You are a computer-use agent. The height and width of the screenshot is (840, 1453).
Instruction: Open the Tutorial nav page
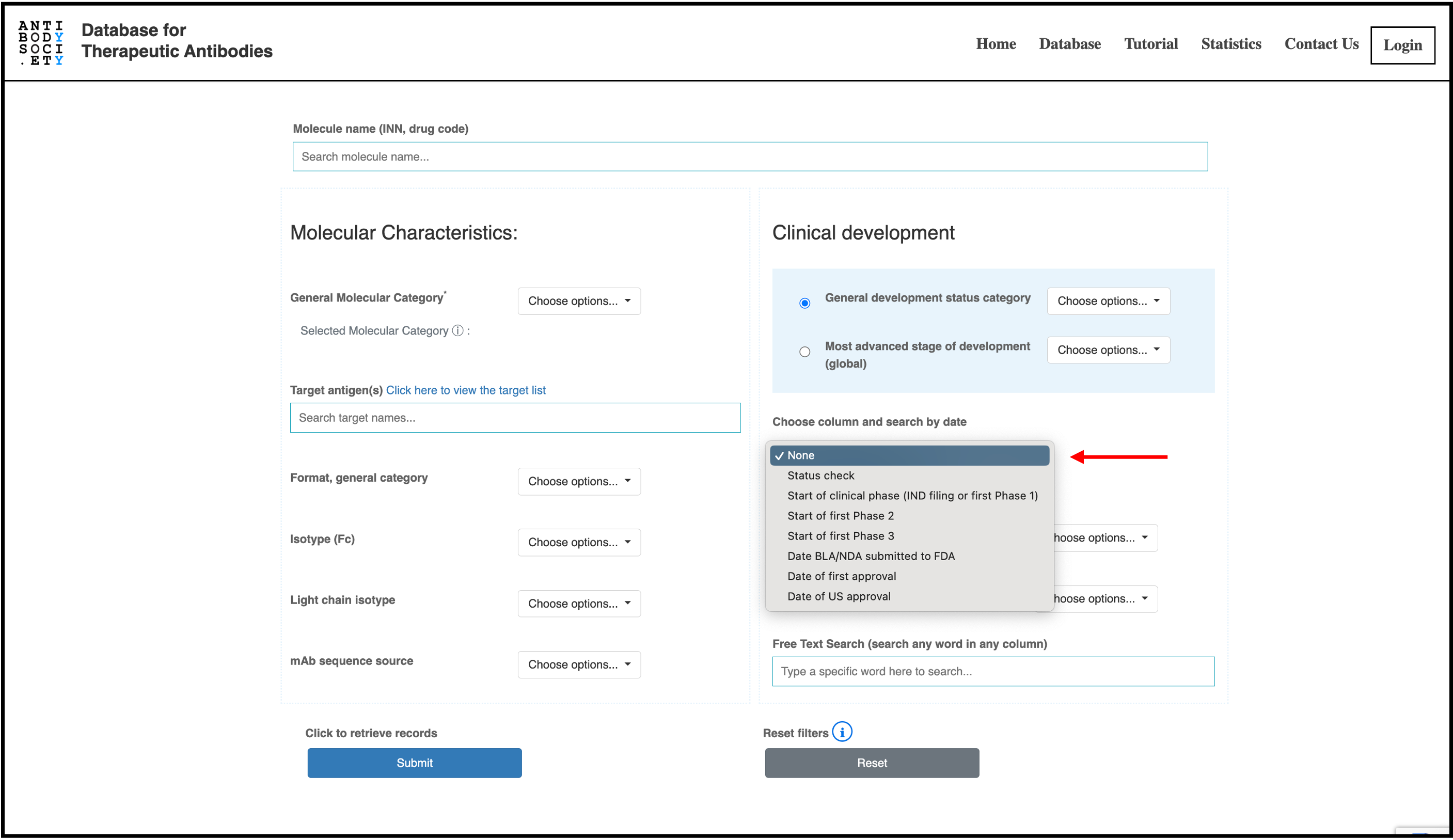click(1150, 44)
